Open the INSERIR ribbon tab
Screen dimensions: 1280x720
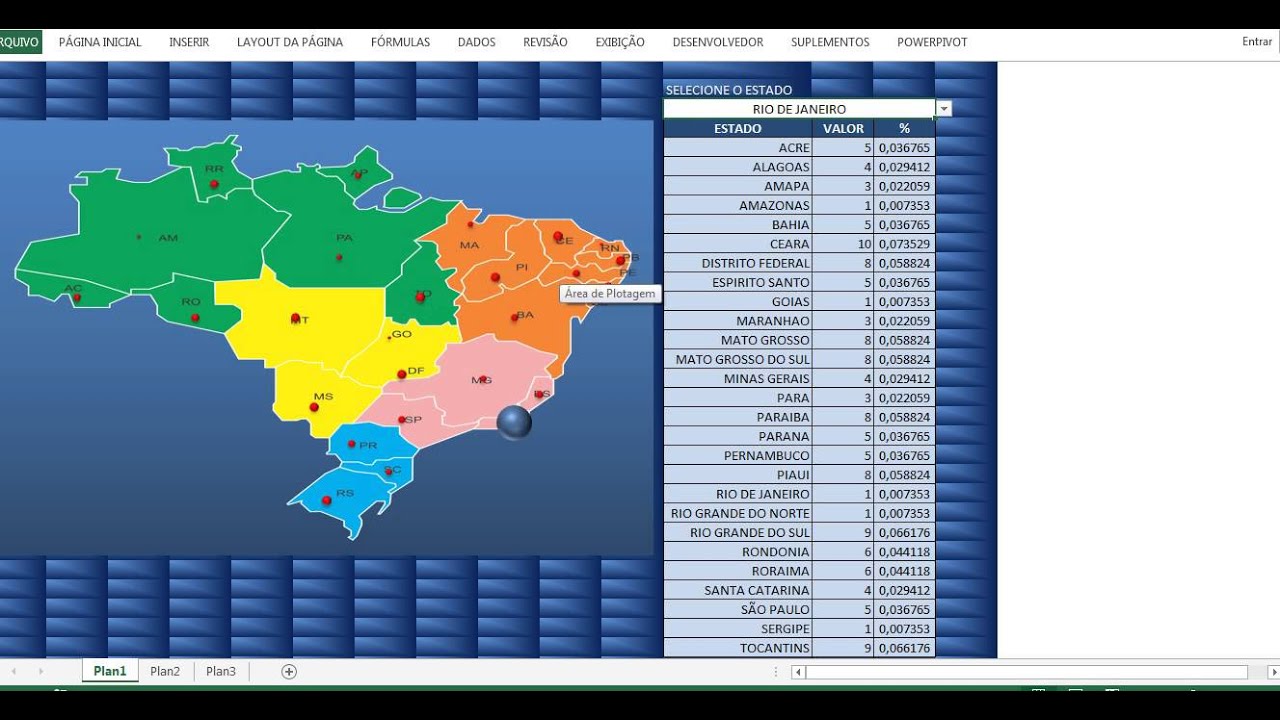(189, 42)
